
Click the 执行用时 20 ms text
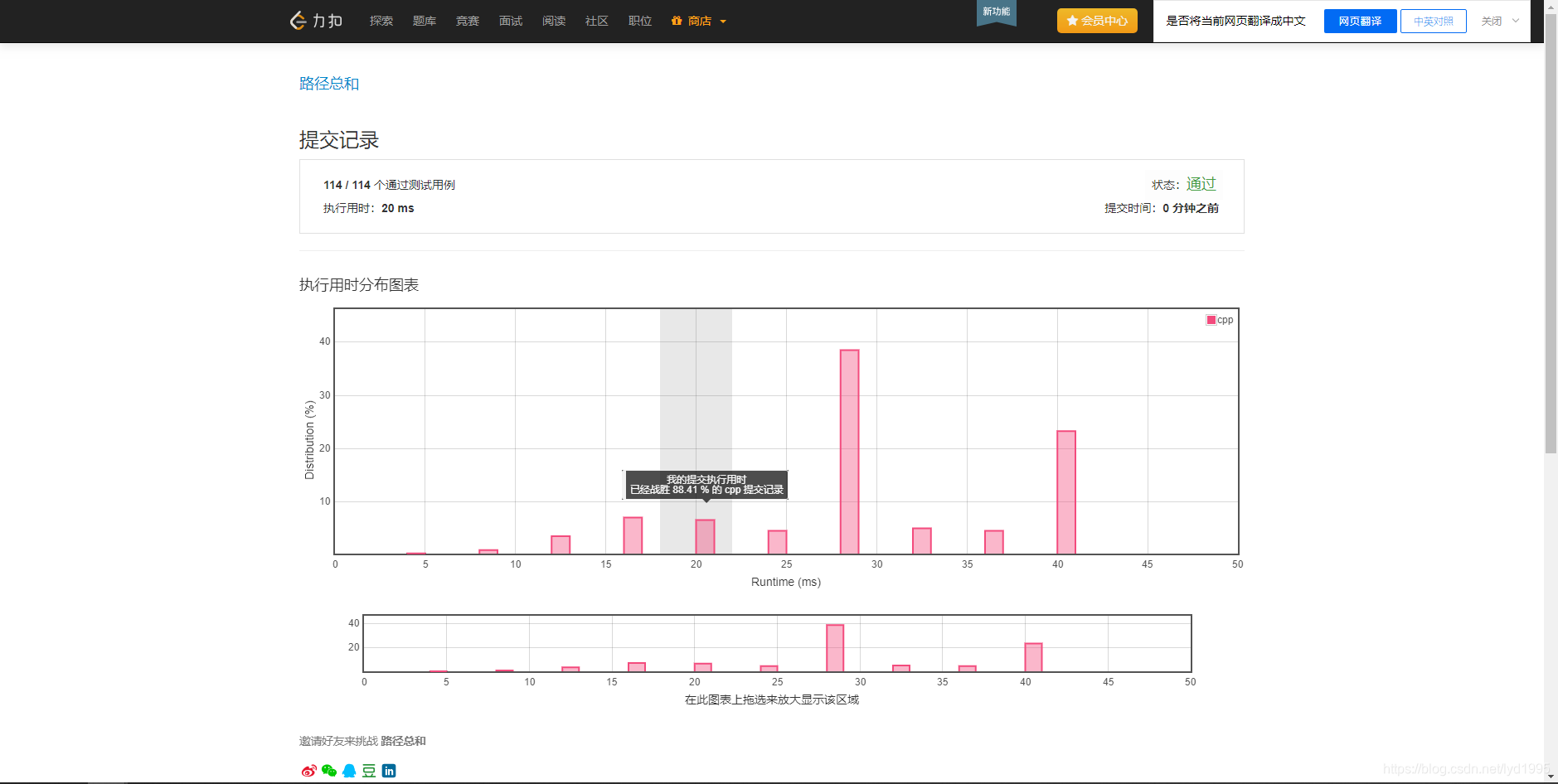click(368, 208)
